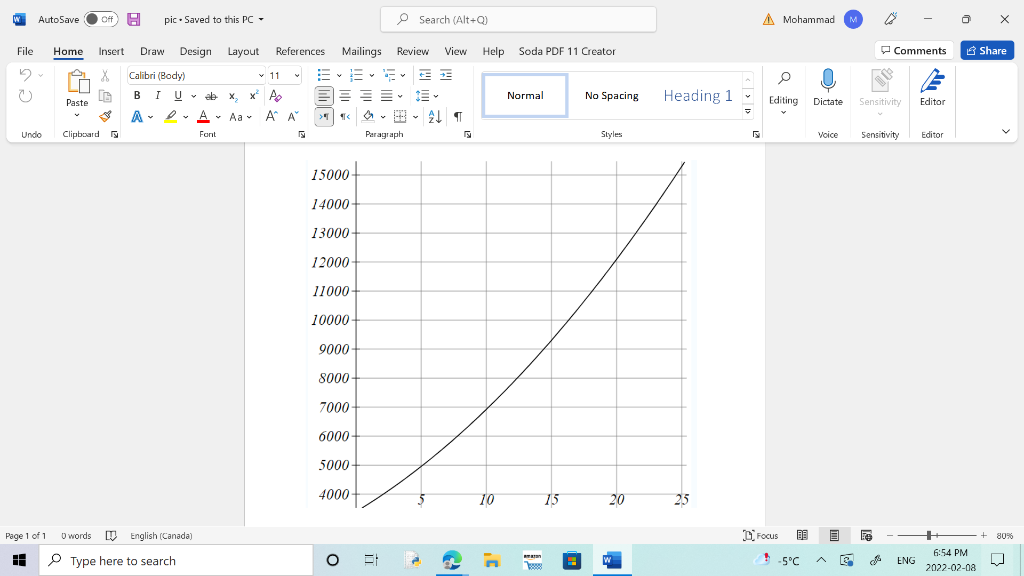Screen dimensions: 1024x576
Task: Apply bold formatting with the Bold icon
Action: tap(137, 95)
